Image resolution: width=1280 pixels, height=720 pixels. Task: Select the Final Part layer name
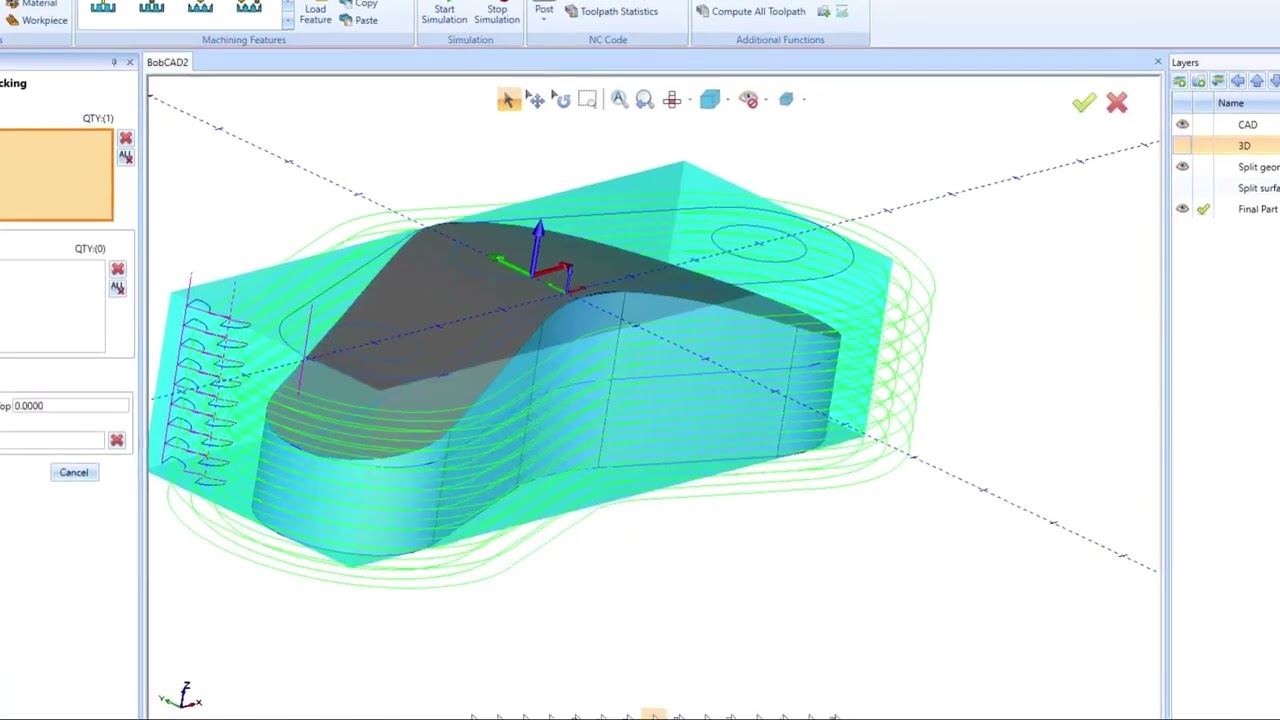(1257, 209)
